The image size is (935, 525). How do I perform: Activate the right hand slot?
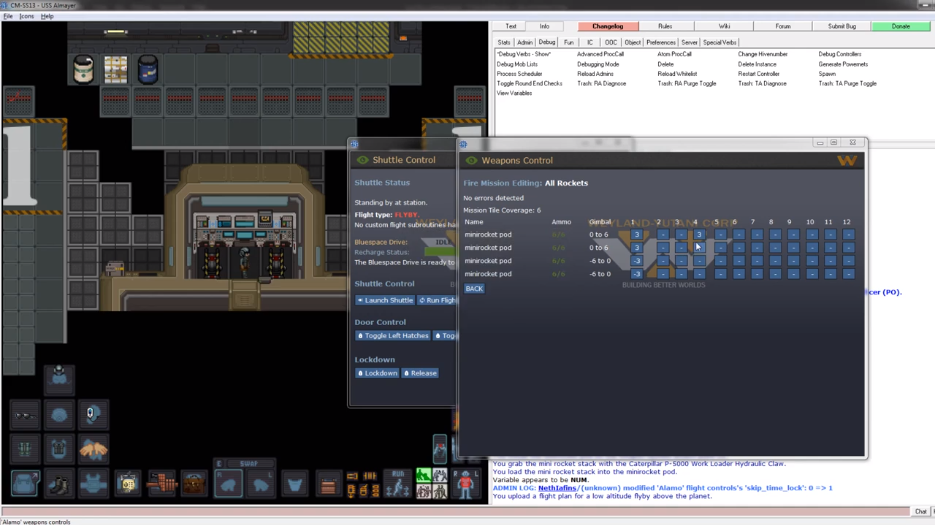tap(228, 484)
